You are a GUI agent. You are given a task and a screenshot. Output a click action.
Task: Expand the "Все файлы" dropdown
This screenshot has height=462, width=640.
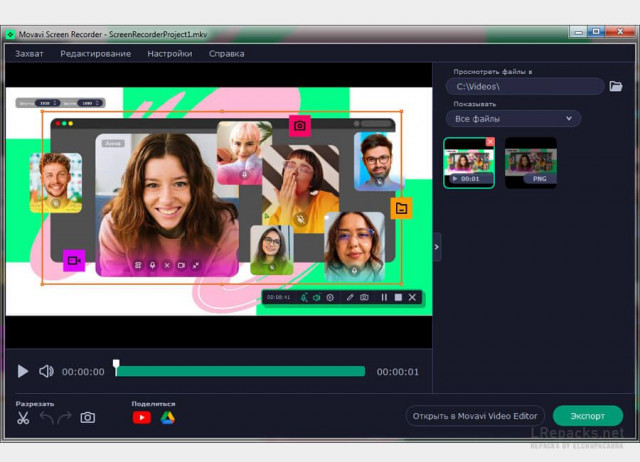point(514,119)
